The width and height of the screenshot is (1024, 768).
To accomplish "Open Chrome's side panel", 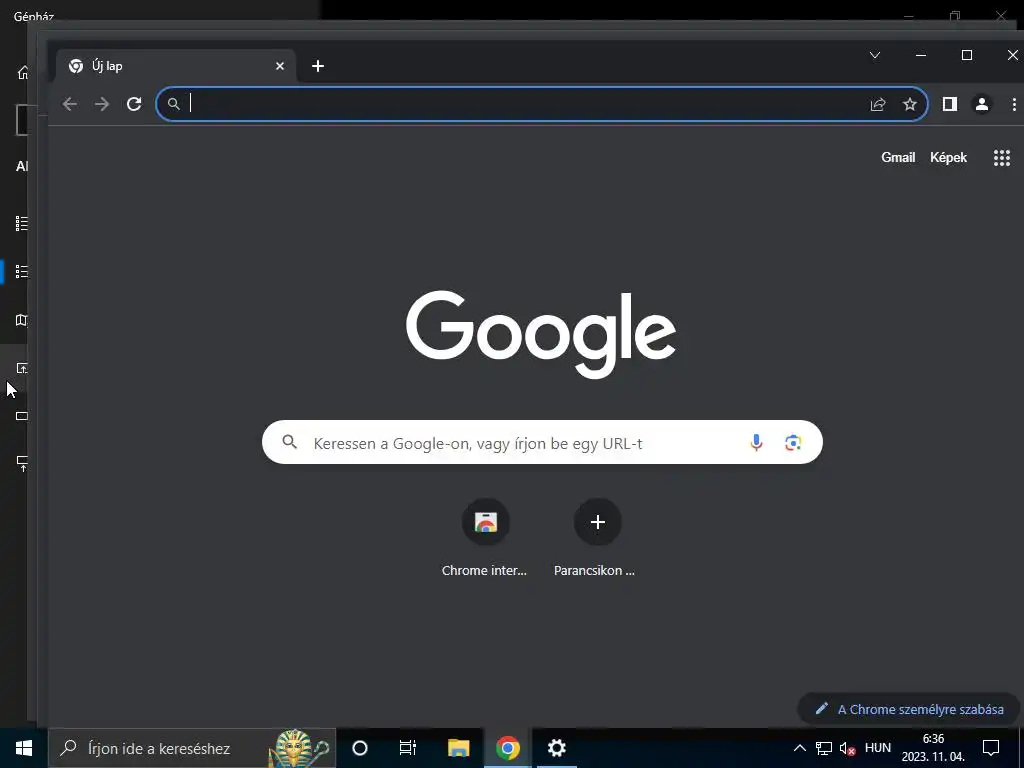I will click(x=950, y=104).
